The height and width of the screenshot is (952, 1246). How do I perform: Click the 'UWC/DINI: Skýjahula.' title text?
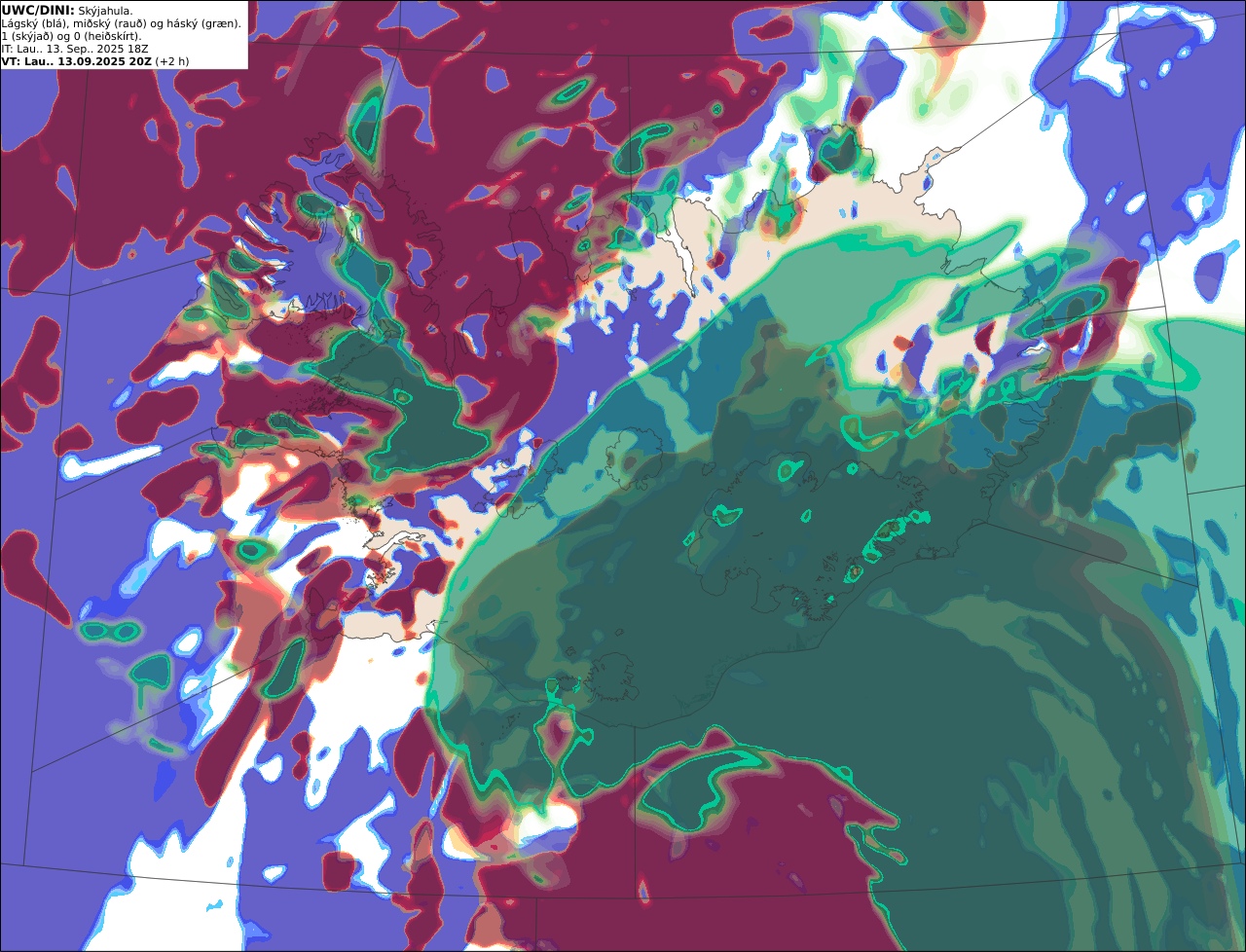point(67,10)
